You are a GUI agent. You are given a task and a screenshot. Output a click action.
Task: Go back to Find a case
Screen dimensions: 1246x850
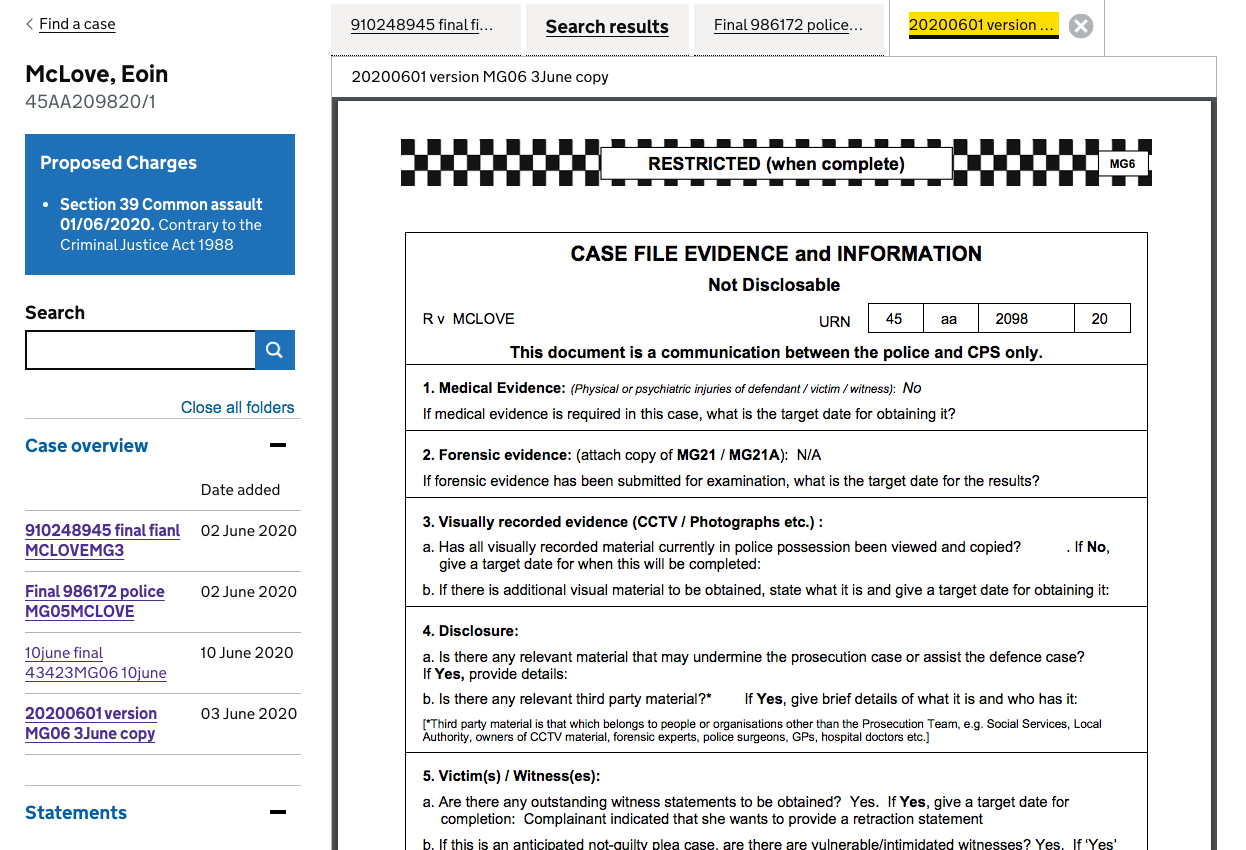tap(77, 24)
